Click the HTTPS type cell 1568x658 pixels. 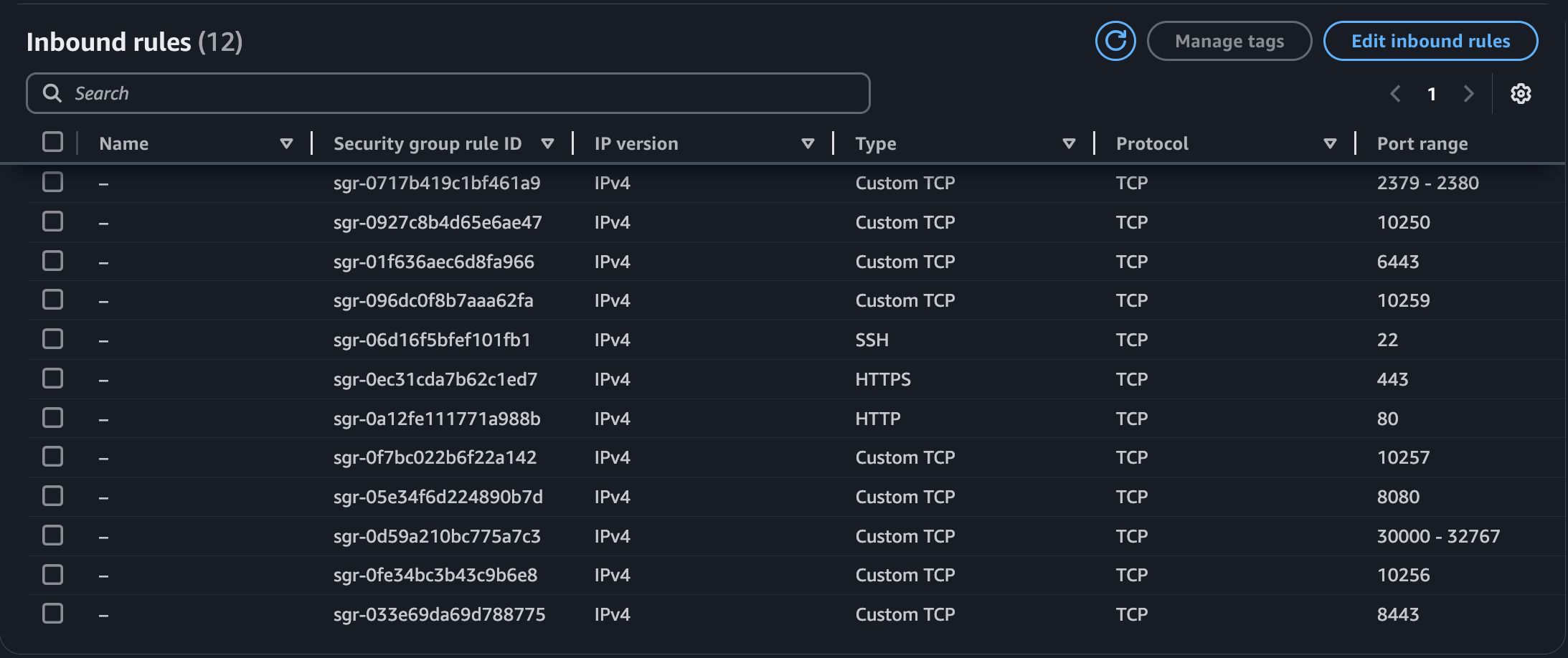pos(883,379)
